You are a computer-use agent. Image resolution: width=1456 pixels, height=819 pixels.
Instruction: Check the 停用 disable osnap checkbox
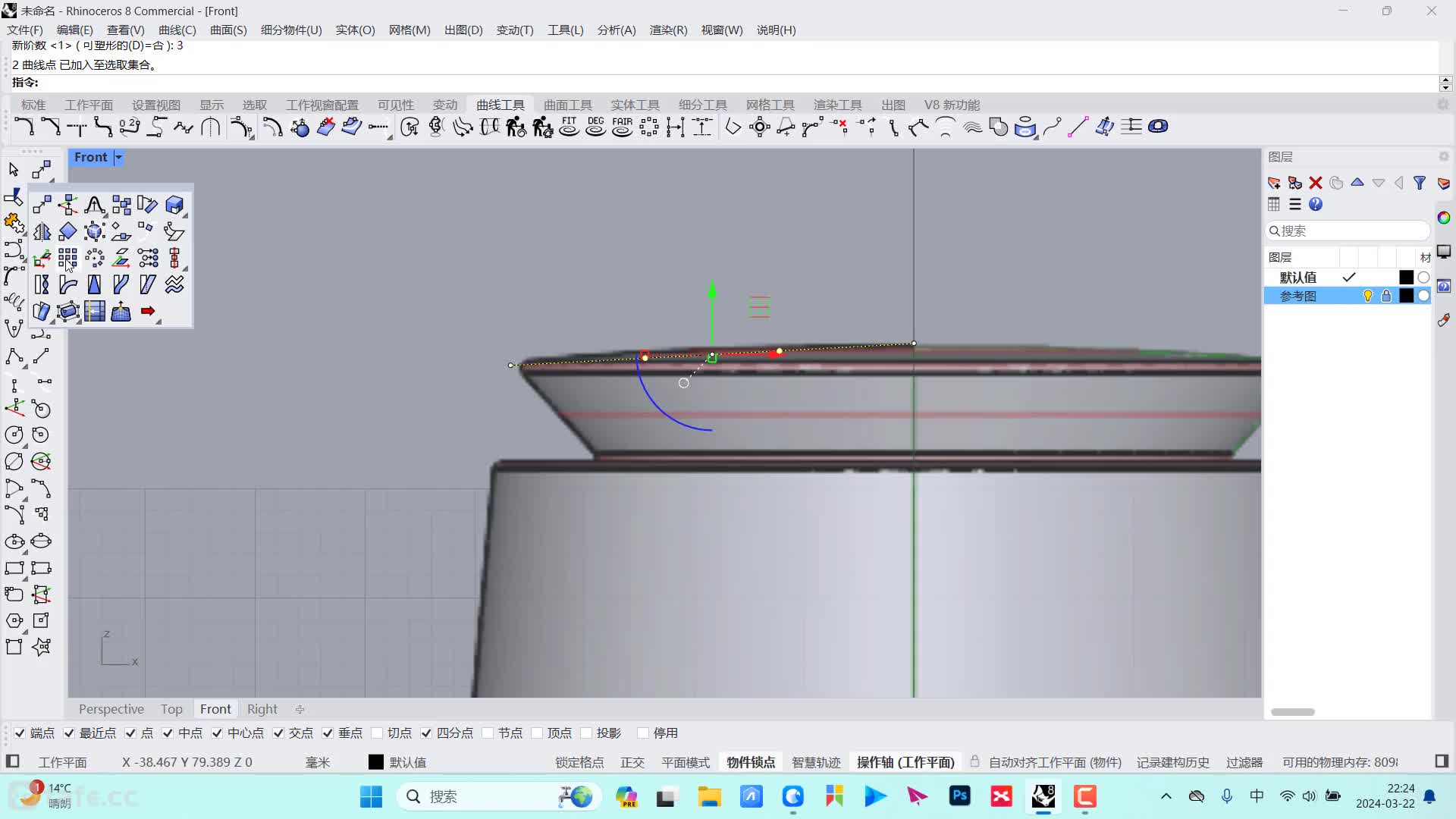tap(643, 733)
